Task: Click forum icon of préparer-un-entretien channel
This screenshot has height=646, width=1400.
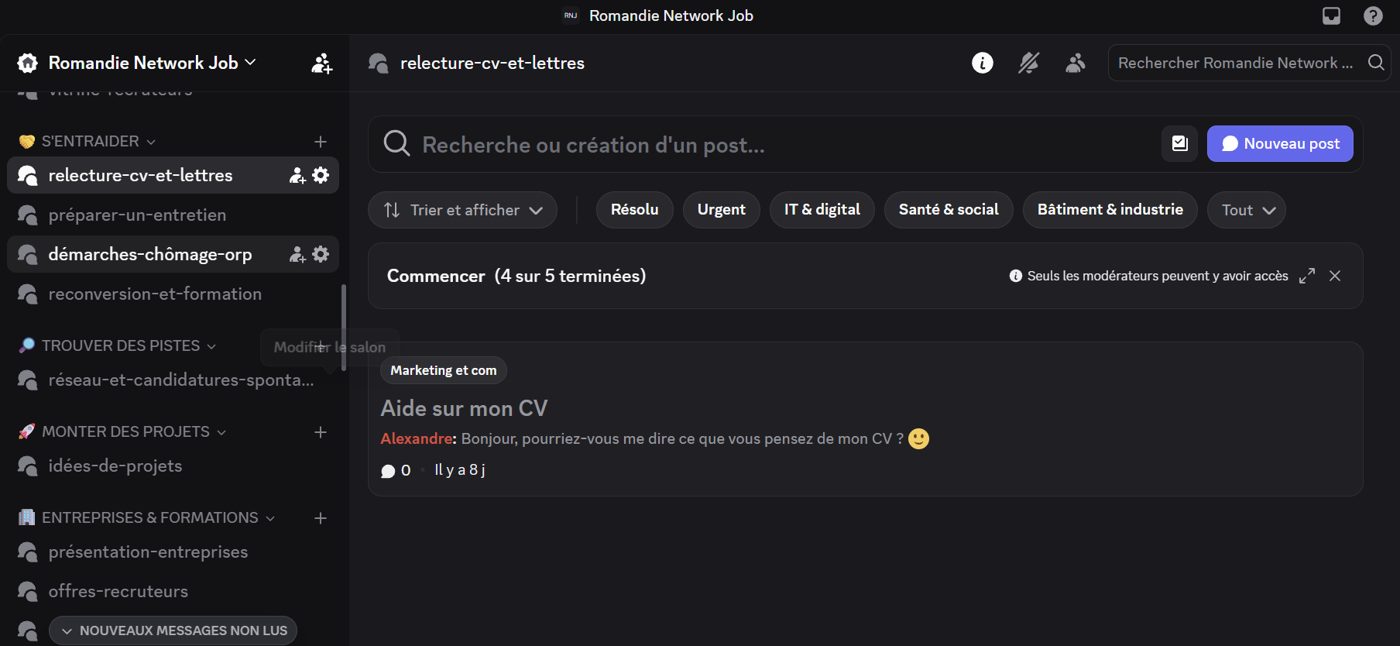Action: (27, 215)
